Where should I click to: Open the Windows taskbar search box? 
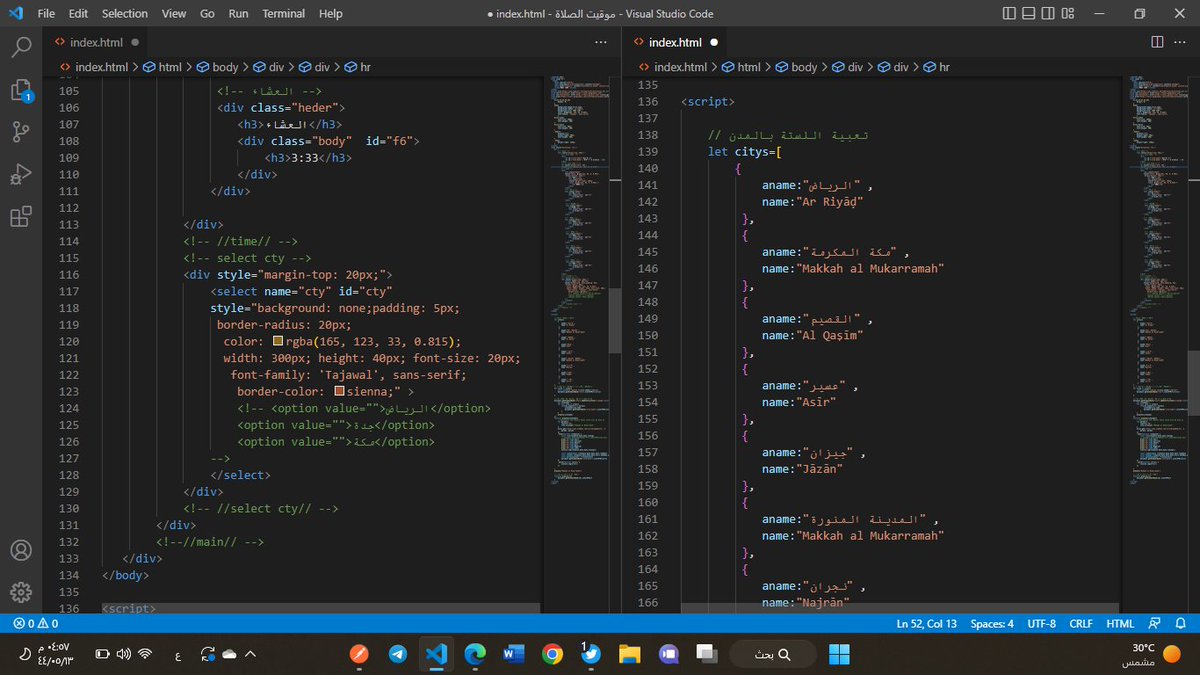click(775, 654)
